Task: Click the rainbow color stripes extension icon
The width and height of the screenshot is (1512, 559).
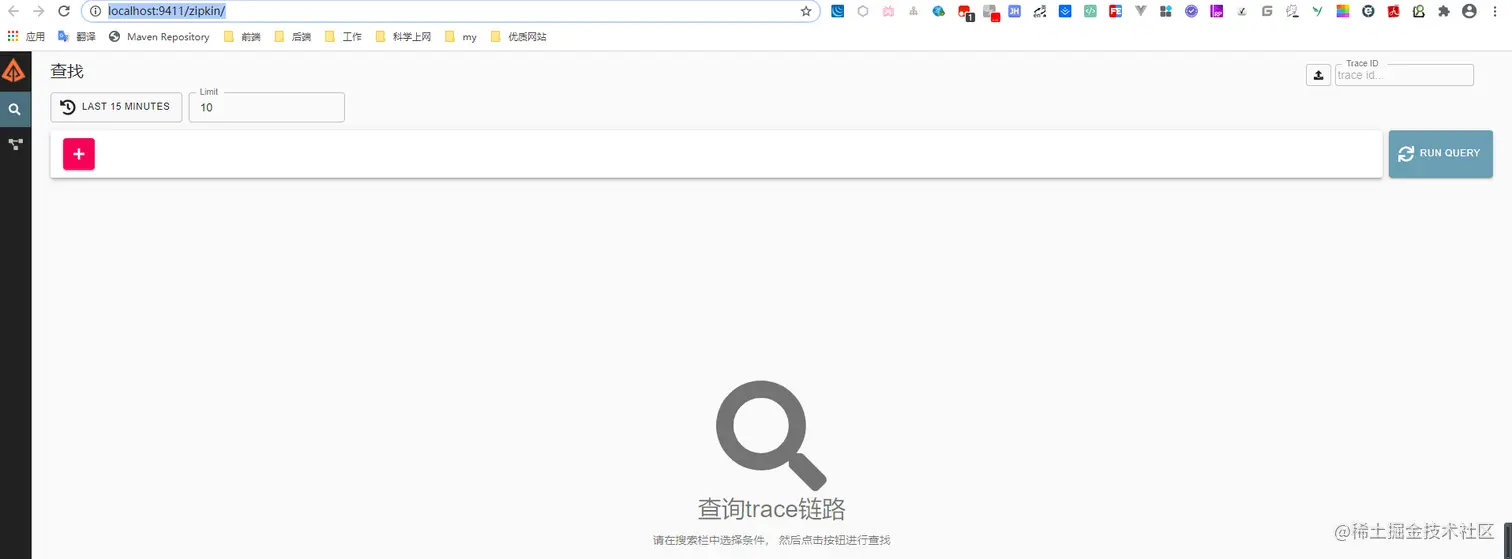Action: [x=1342, y=11]
